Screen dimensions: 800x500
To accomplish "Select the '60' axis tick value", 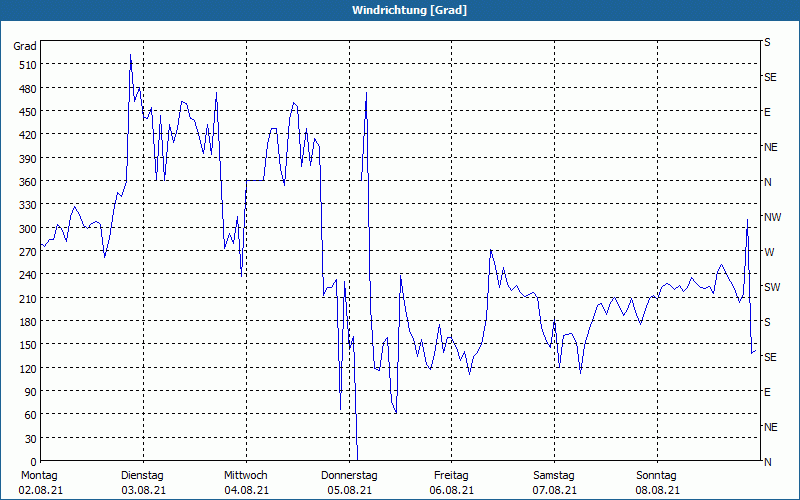I will coord(31,415).
